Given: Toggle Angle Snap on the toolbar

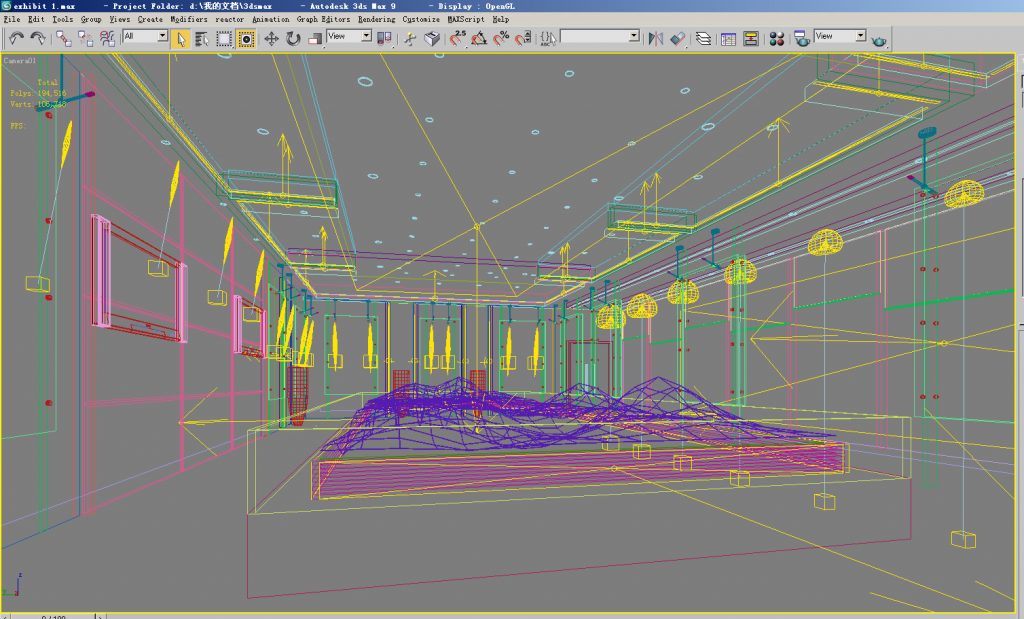Looking at the screenshot, I should (x=480, y=38).
